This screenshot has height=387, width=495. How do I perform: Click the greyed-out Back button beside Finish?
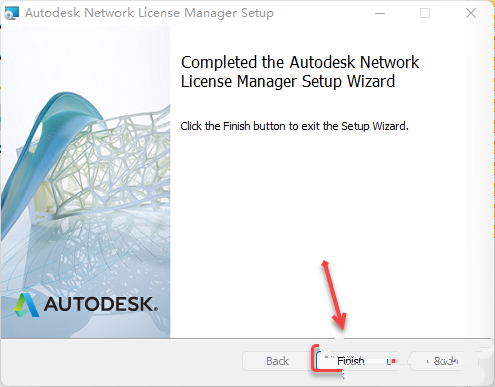[x=277, y=361]
